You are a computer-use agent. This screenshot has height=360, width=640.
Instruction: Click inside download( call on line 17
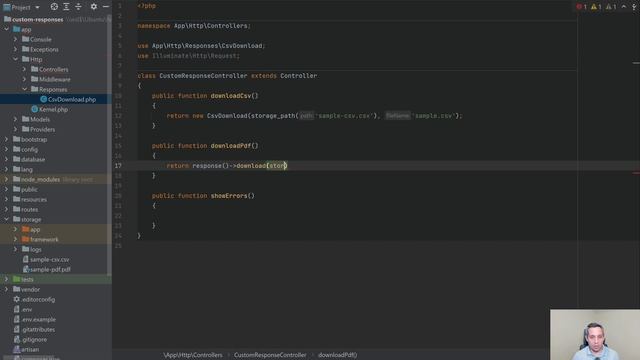tap(278, 166)
